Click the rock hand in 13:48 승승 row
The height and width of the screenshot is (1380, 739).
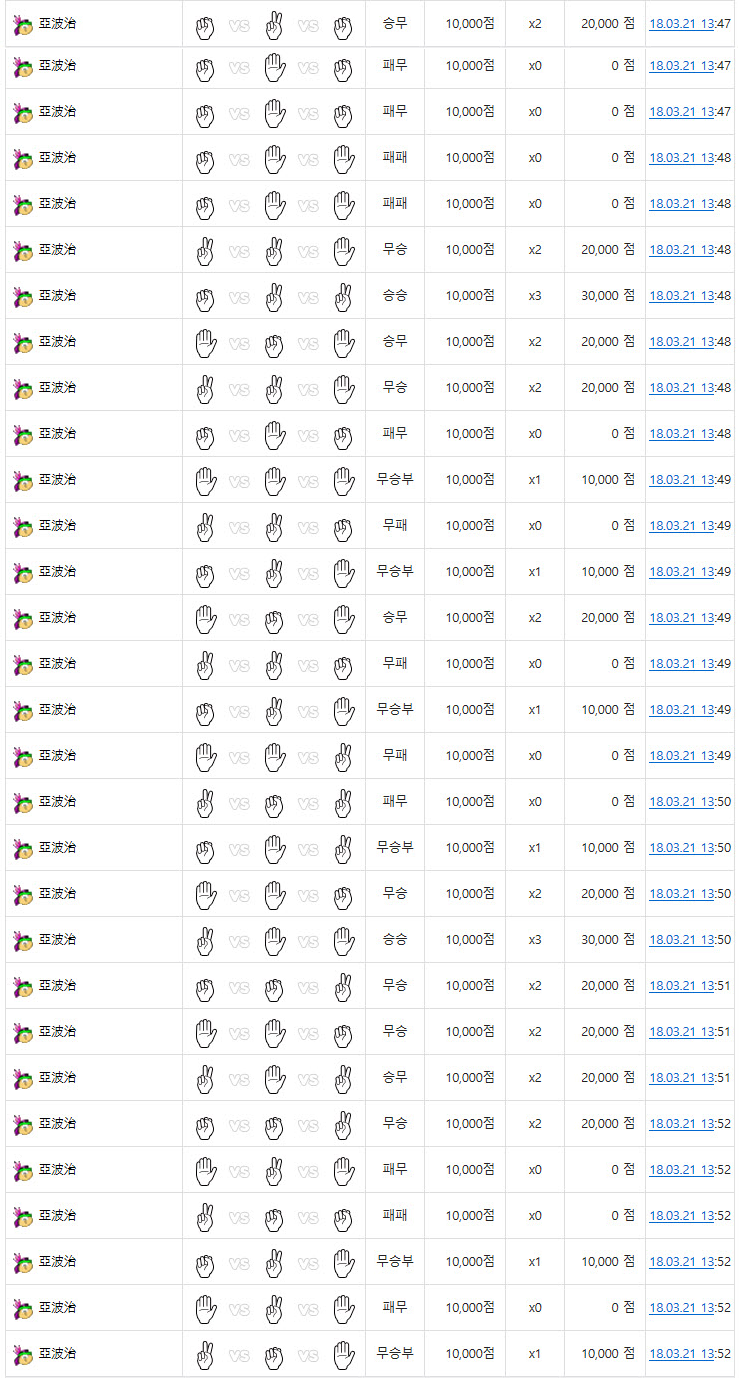click(205, 298)
